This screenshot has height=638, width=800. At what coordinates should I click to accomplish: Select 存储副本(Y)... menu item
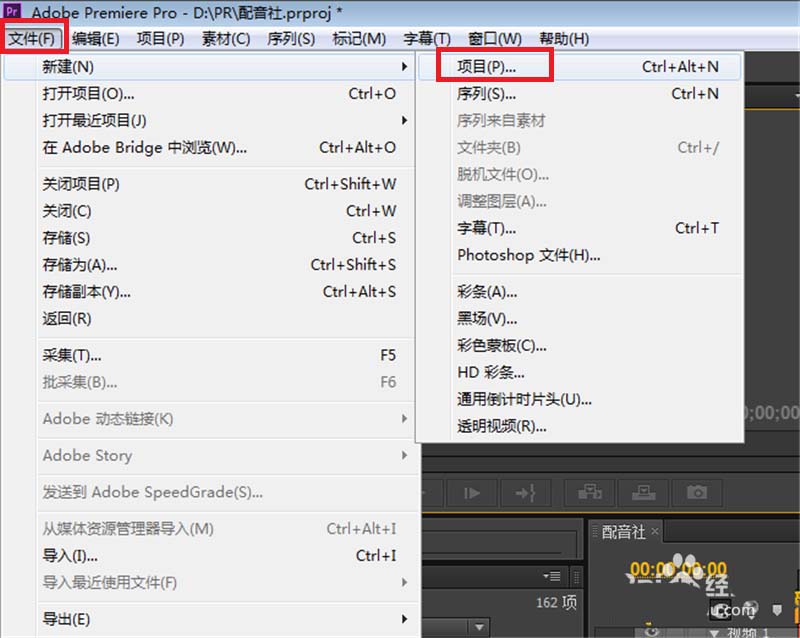(209, 291)
